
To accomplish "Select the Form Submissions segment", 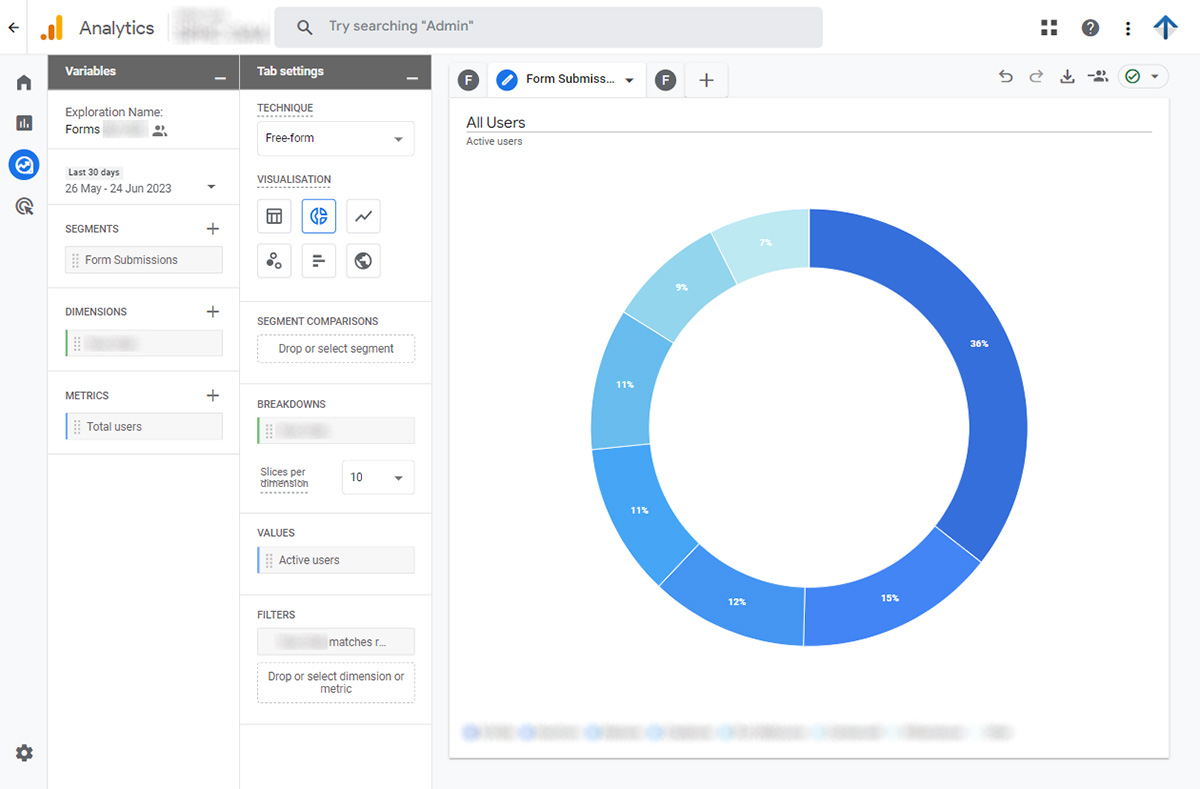I will pyautogui.click(x=144, y=260).
